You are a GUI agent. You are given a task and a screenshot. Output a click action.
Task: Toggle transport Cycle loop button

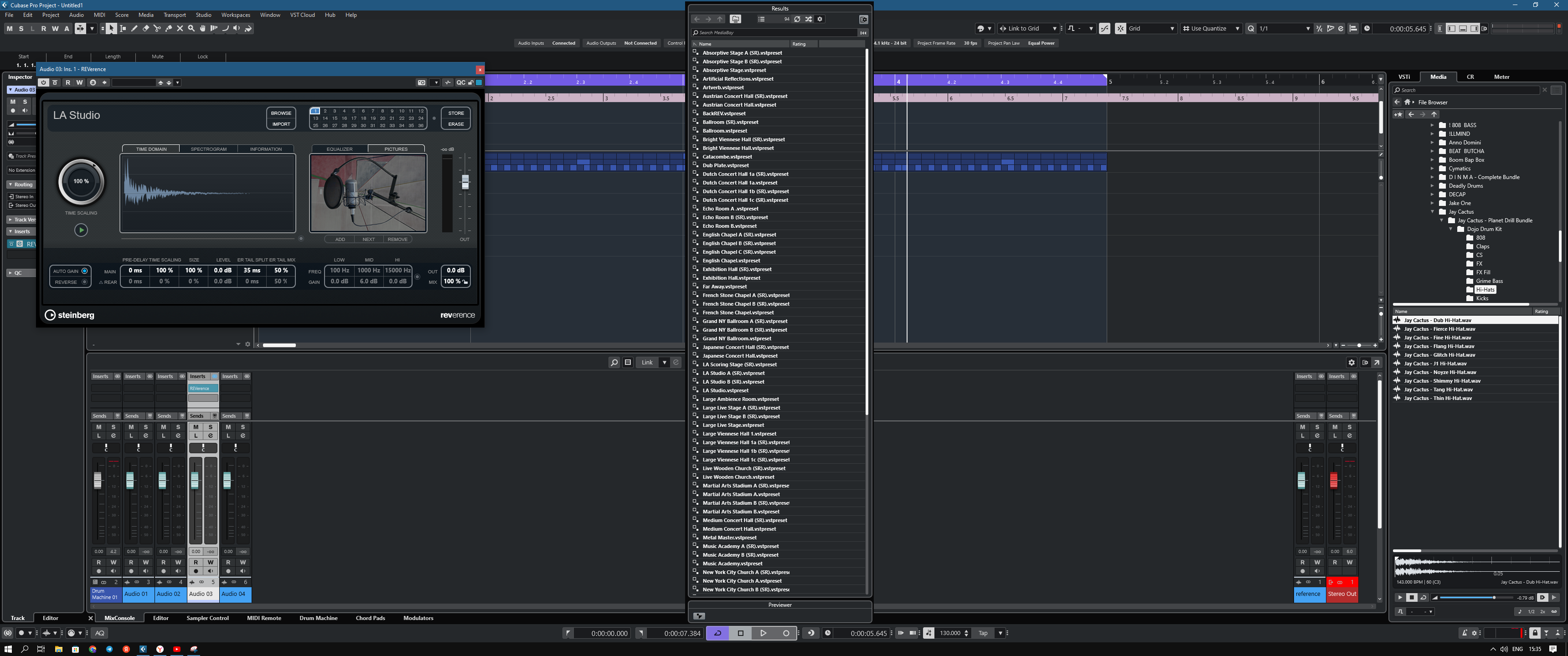point(717,633)
